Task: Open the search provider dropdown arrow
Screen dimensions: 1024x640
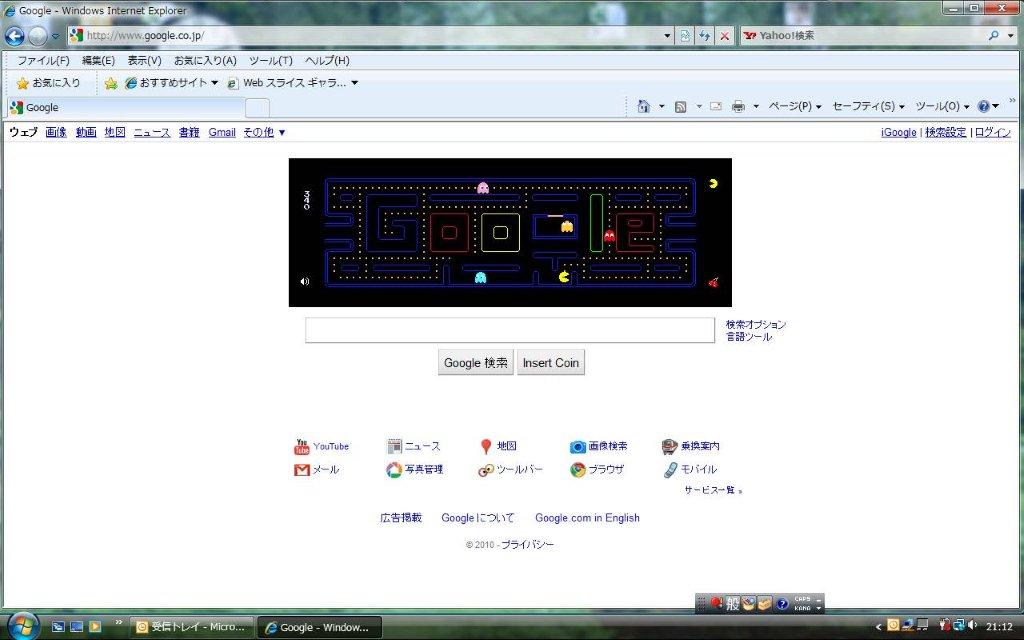Action: 1011,36
